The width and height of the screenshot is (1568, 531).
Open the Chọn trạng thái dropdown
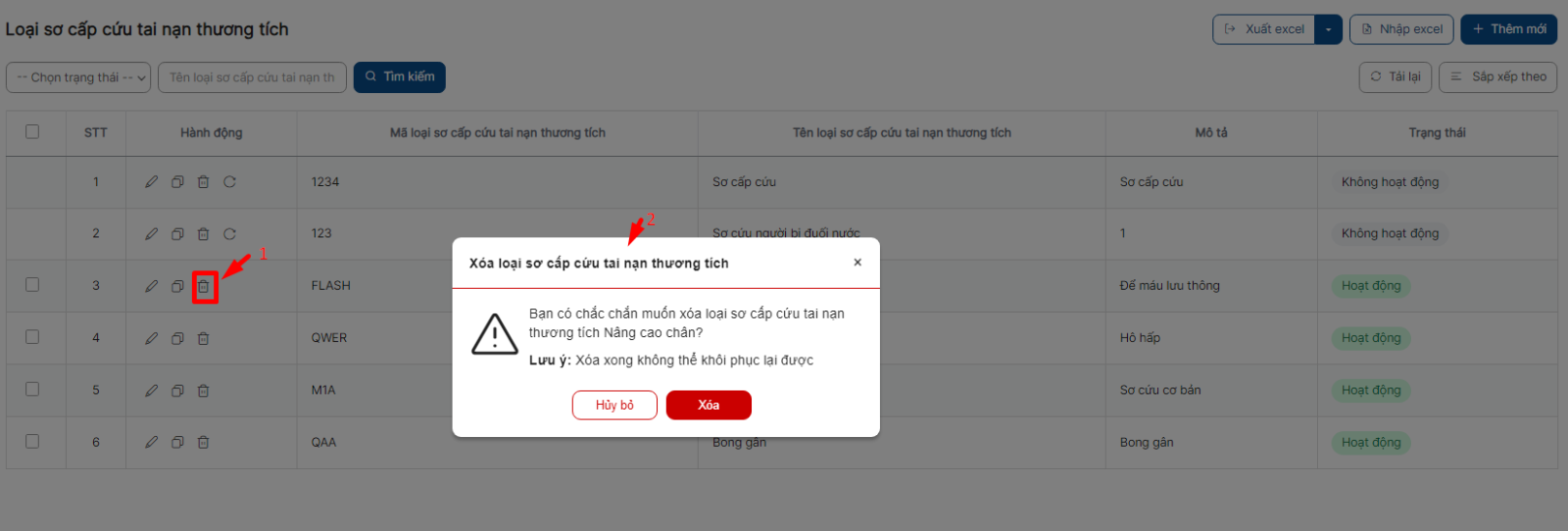[78, 77]
